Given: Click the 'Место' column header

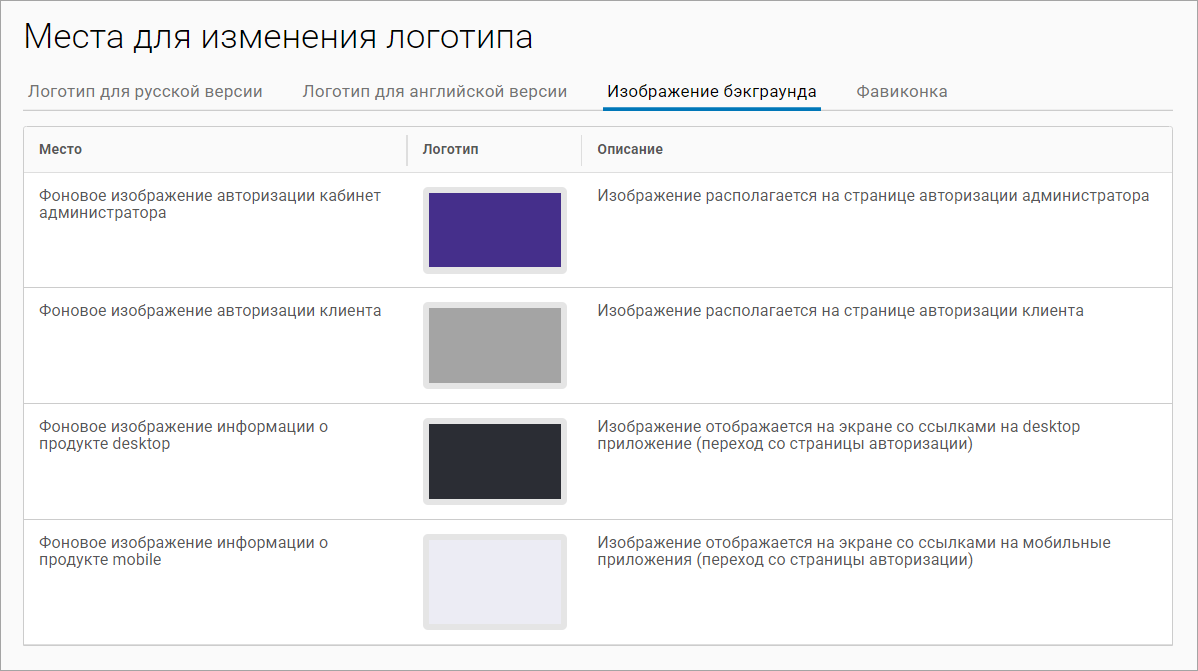Looking at the screenshot, I should tap(61, 150).
